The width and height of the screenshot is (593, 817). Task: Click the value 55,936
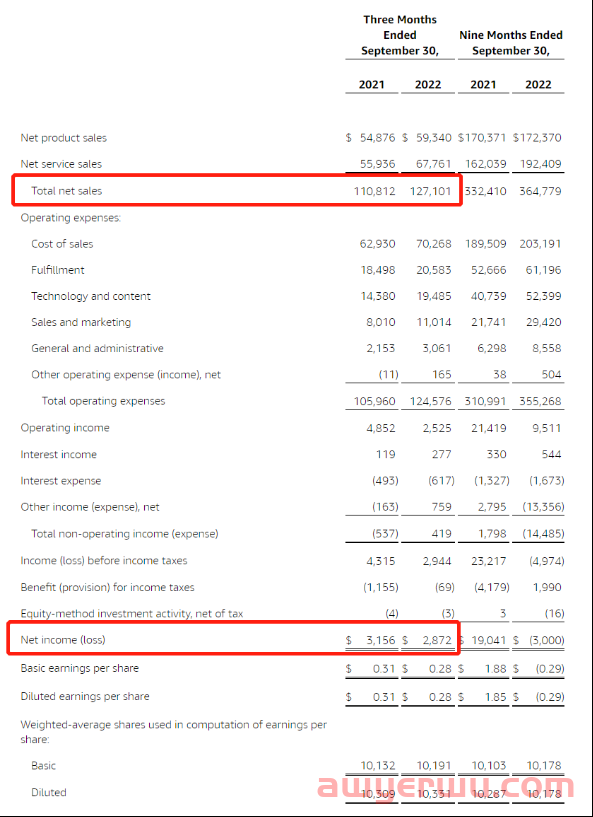tap(377, 164)
